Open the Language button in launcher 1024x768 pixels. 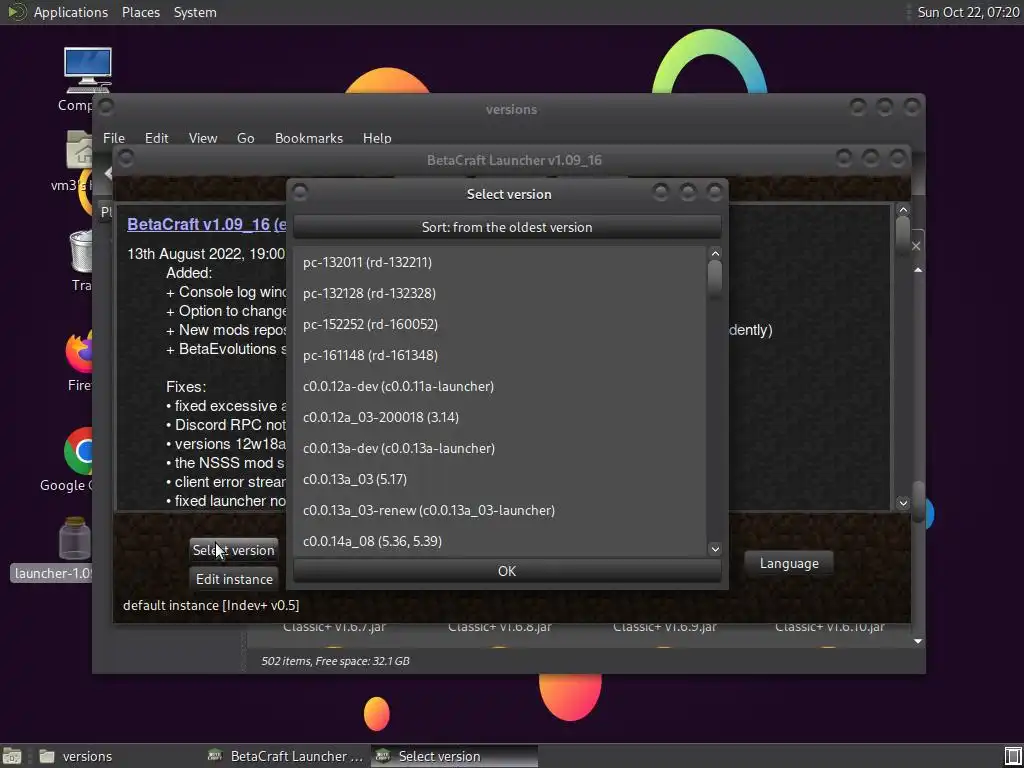789,564
